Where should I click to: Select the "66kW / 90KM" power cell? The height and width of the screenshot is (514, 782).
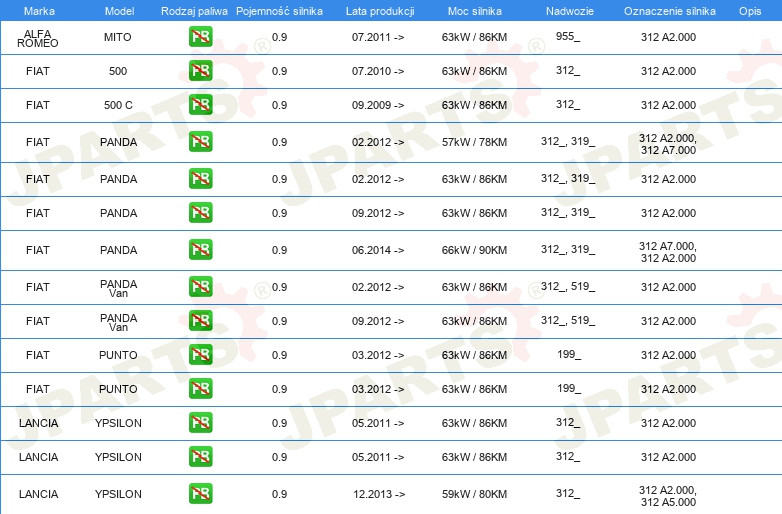474,250
